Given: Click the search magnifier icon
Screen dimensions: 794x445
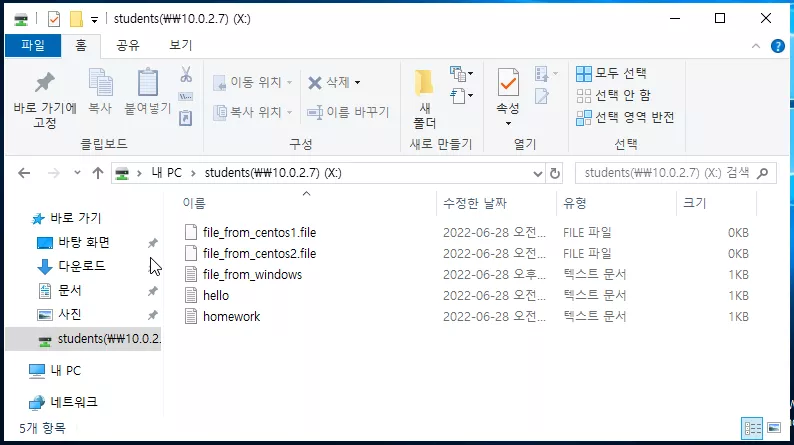Looking at the screenshot, I should coord(762,173).
